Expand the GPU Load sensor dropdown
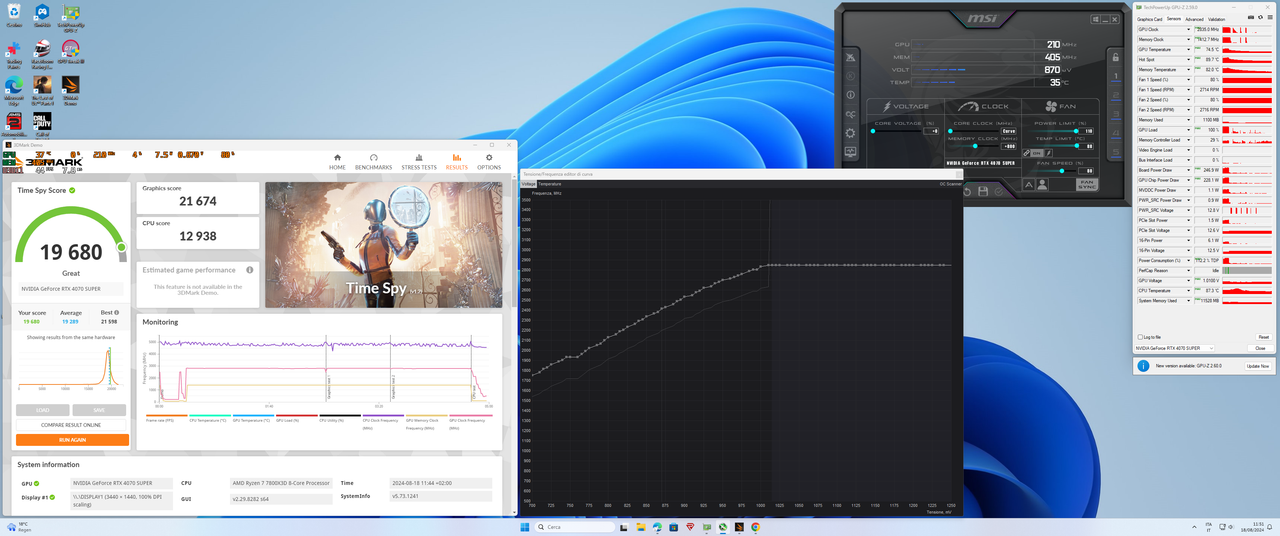1280x536 pixels. [1189, 130]
